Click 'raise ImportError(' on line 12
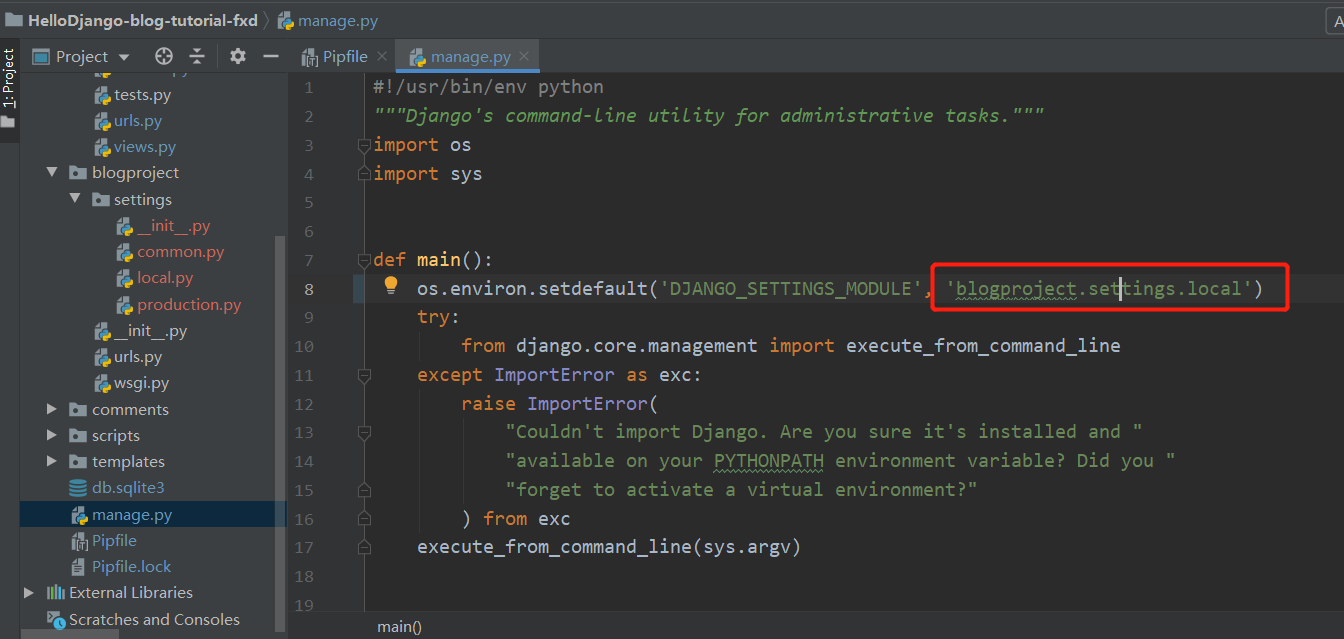This screenshot has height=639, width=1344. click(x=560, y=404)
